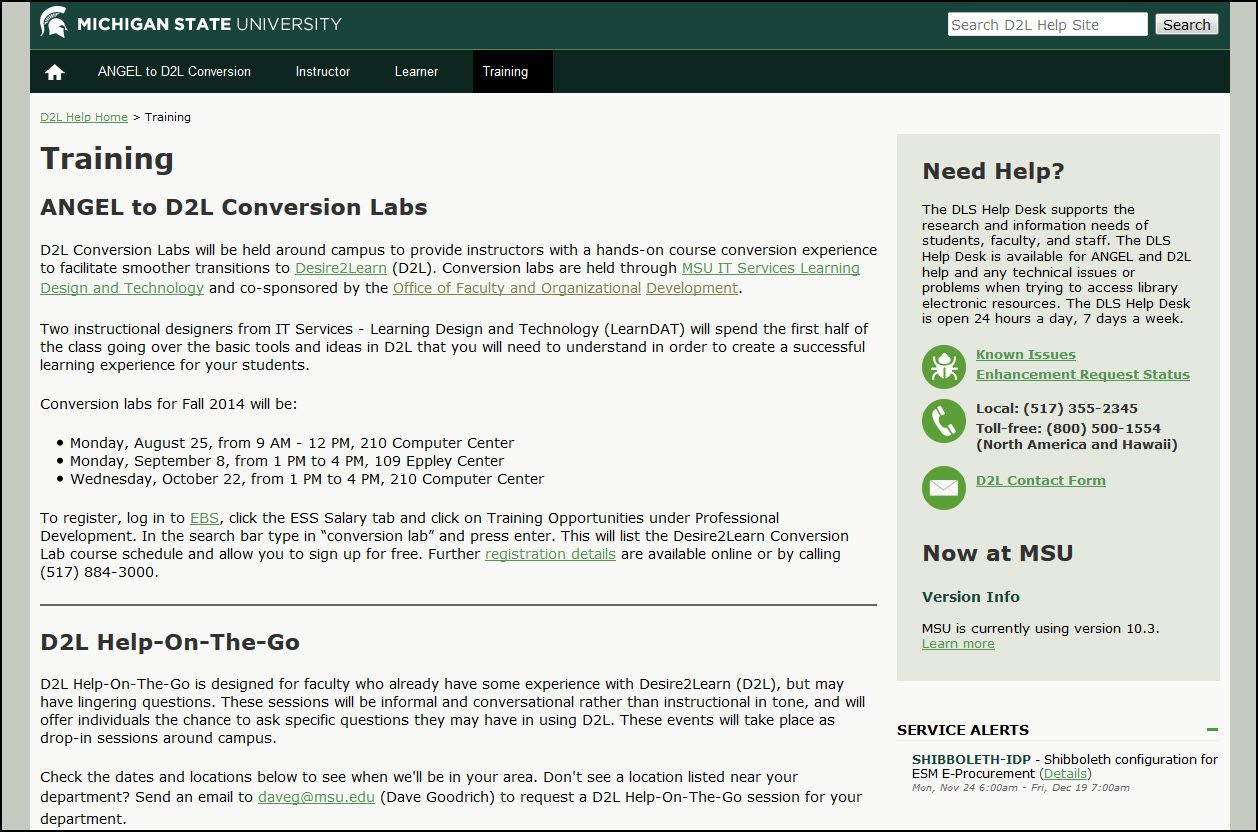
Task: Check Known Issues status
Action: pos(1025,354)
